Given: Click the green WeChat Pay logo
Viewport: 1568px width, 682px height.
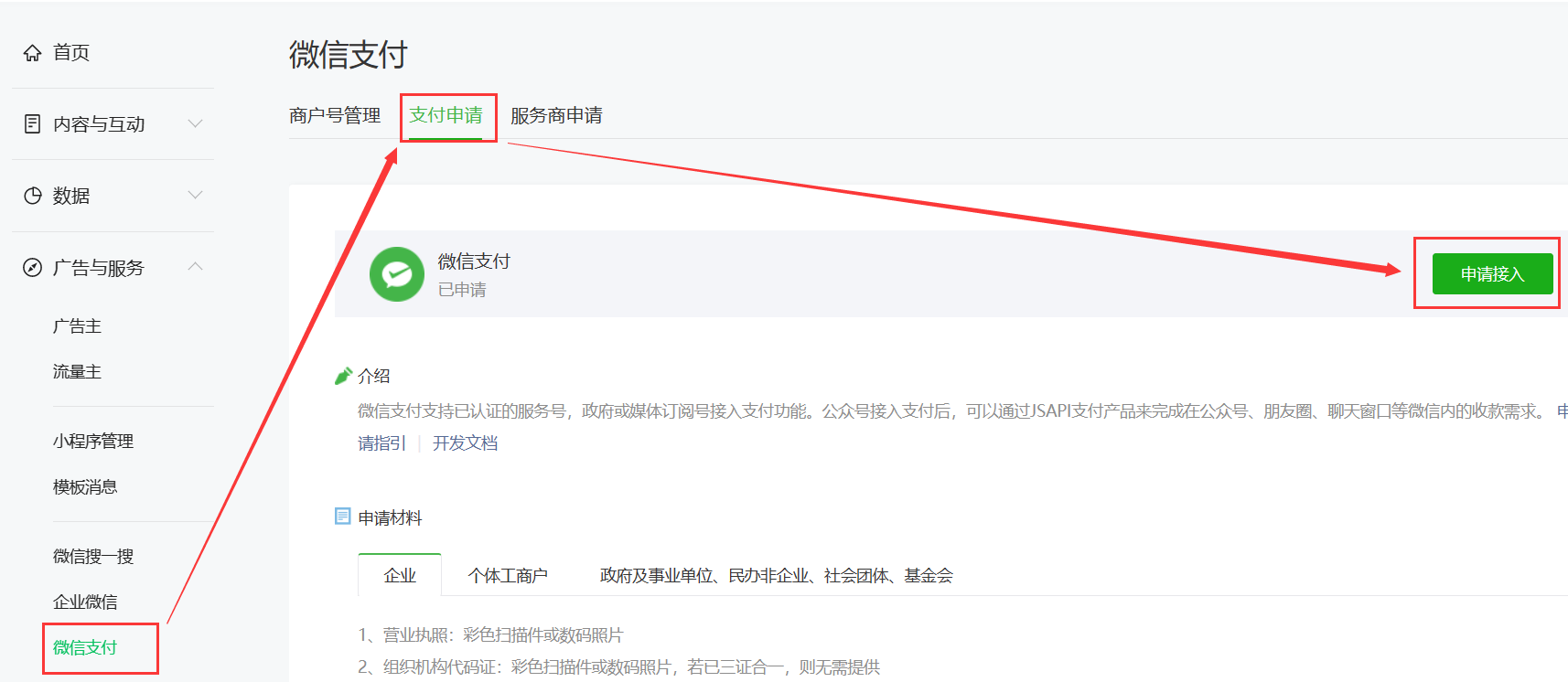Looking at the screenshot, I should point(396,274).
